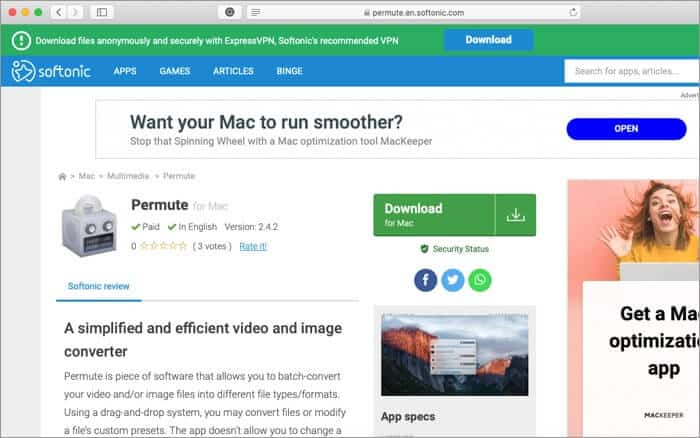Click the Get a Mac optimization app ad
Viewport: 700px width, 438px height.
[x=634, y=308]
